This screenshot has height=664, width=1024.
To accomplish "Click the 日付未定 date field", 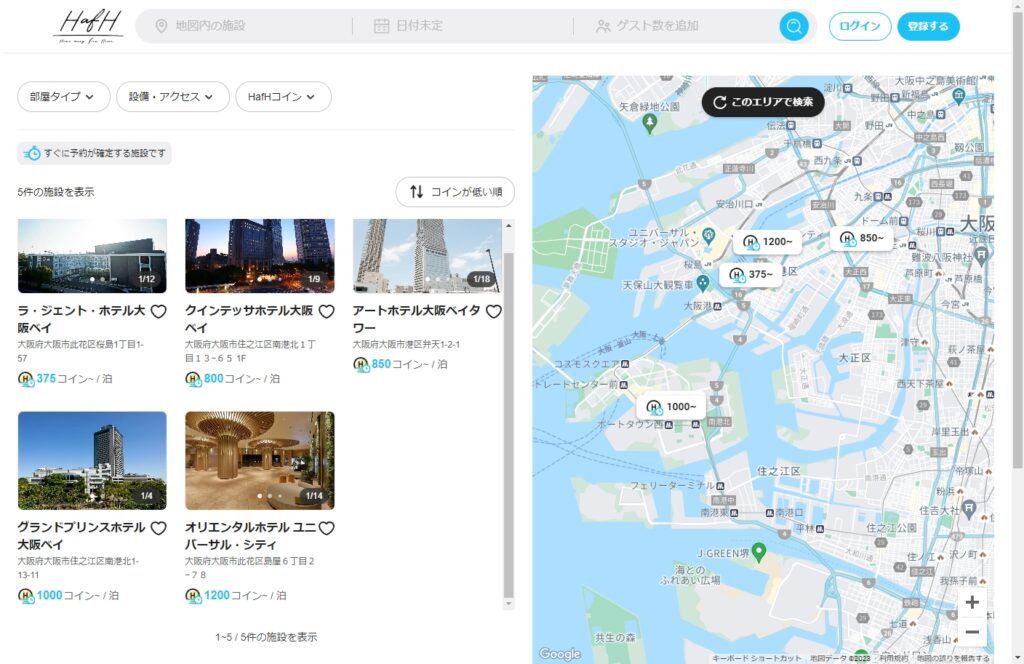I will pos(462,26).
